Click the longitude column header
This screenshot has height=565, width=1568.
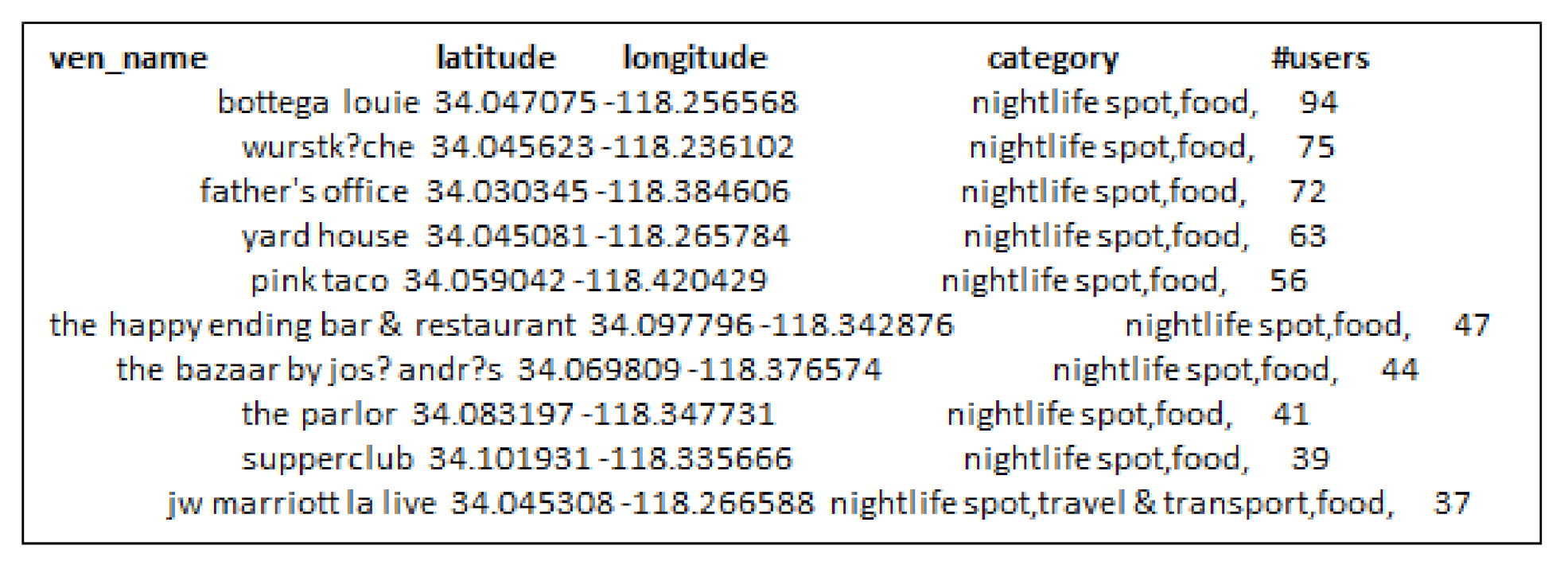(x=695, y=58)
